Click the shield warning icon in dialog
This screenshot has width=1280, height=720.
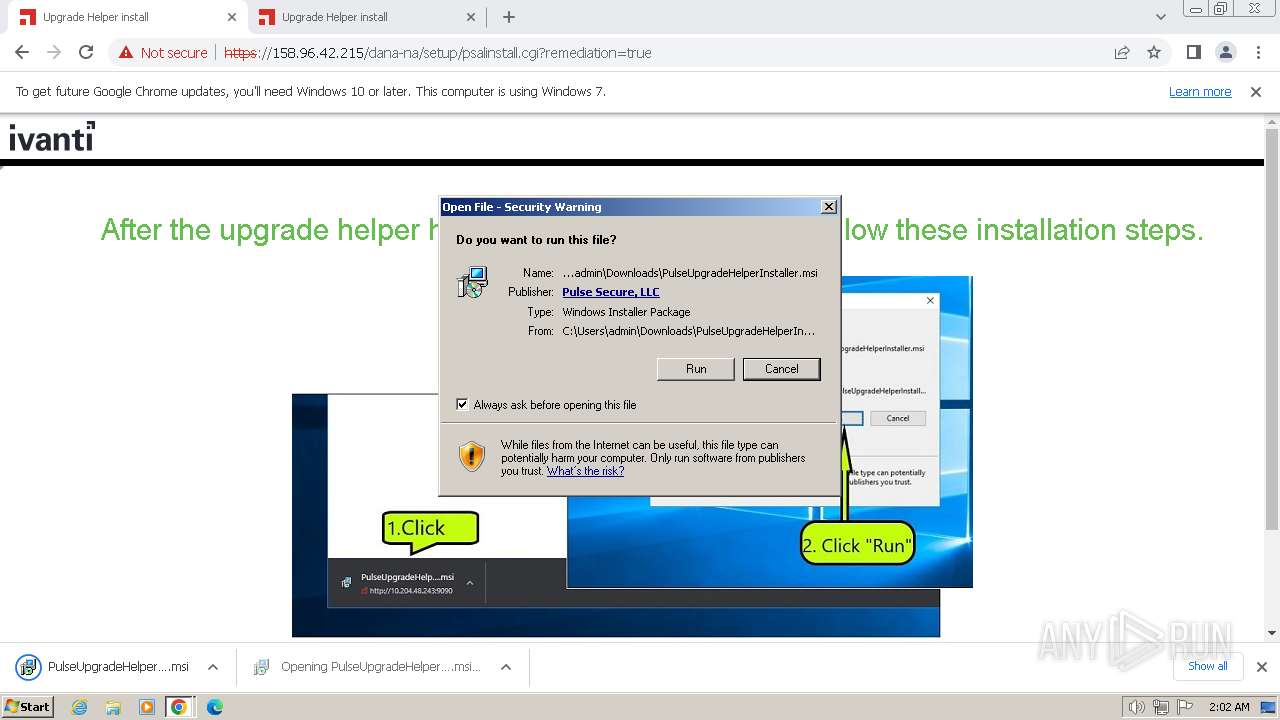[x=472, y=457]
